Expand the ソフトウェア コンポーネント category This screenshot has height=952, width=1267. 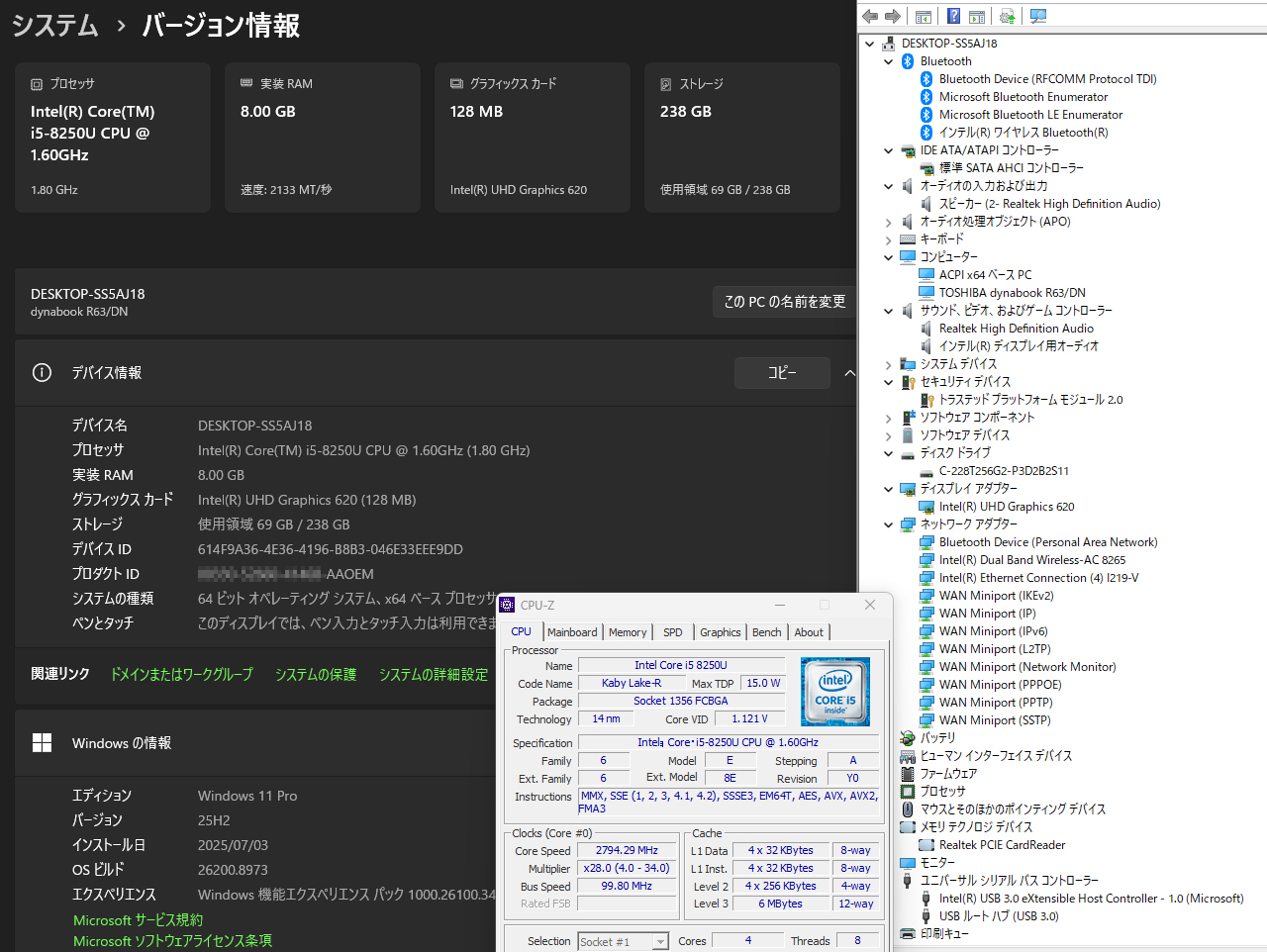889,418
